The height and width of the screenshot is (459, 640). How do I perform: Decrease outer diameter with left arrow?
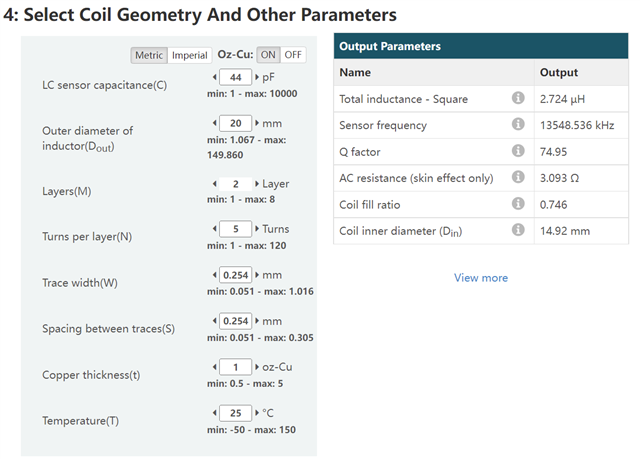(x=214, y=123)
